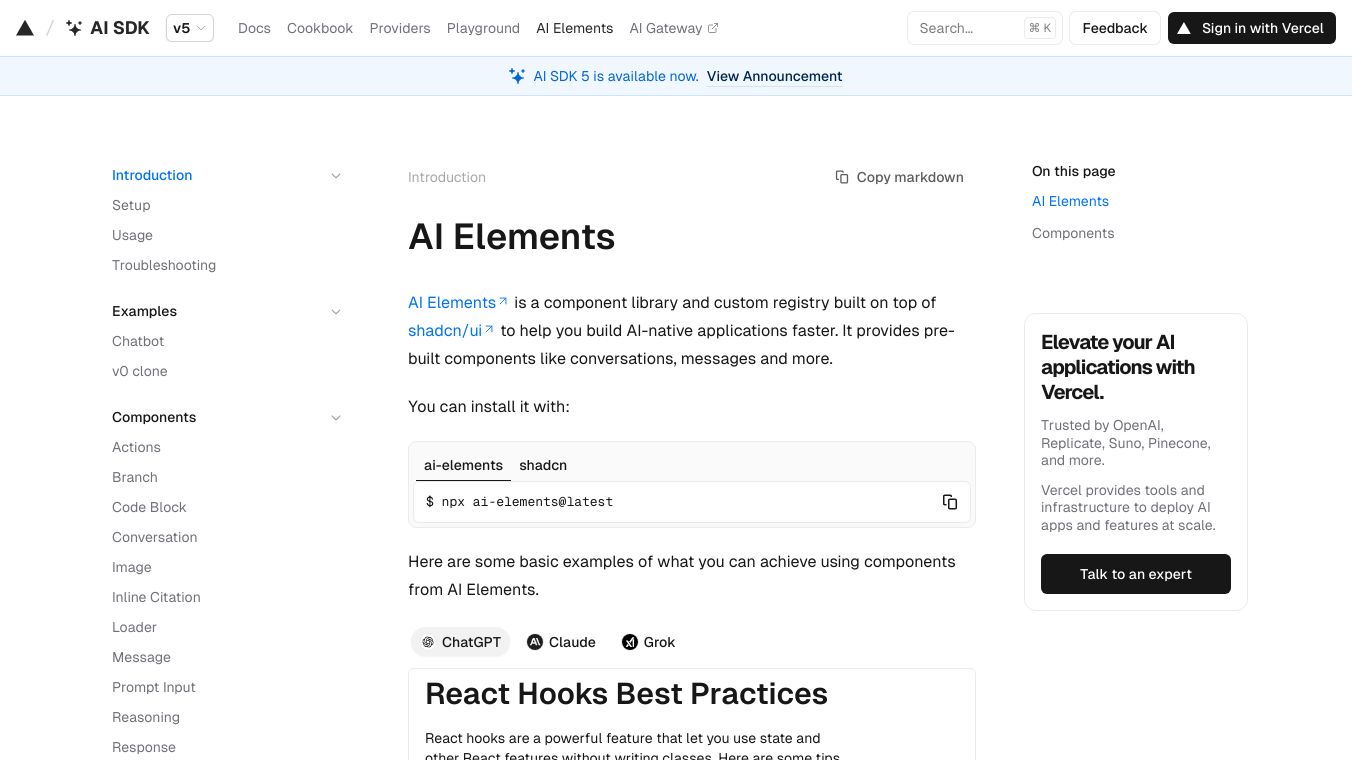Select the Grok example chip
Viewport: 1352px width, 760px height.
tap(648, 642)
